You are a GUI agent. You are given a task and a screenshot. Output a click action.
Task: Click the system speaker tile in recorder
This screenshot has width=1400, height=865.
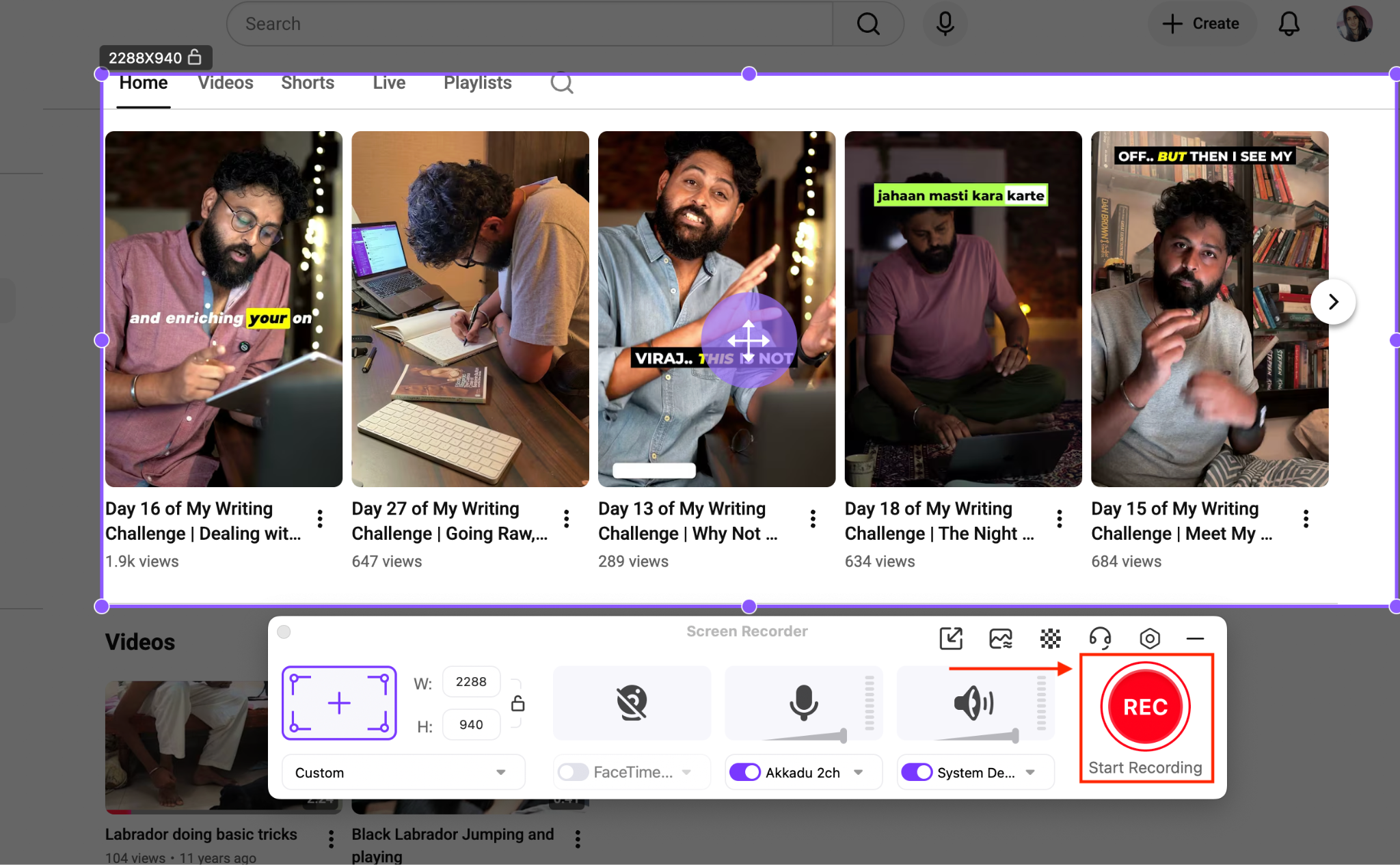pos(975,703)
